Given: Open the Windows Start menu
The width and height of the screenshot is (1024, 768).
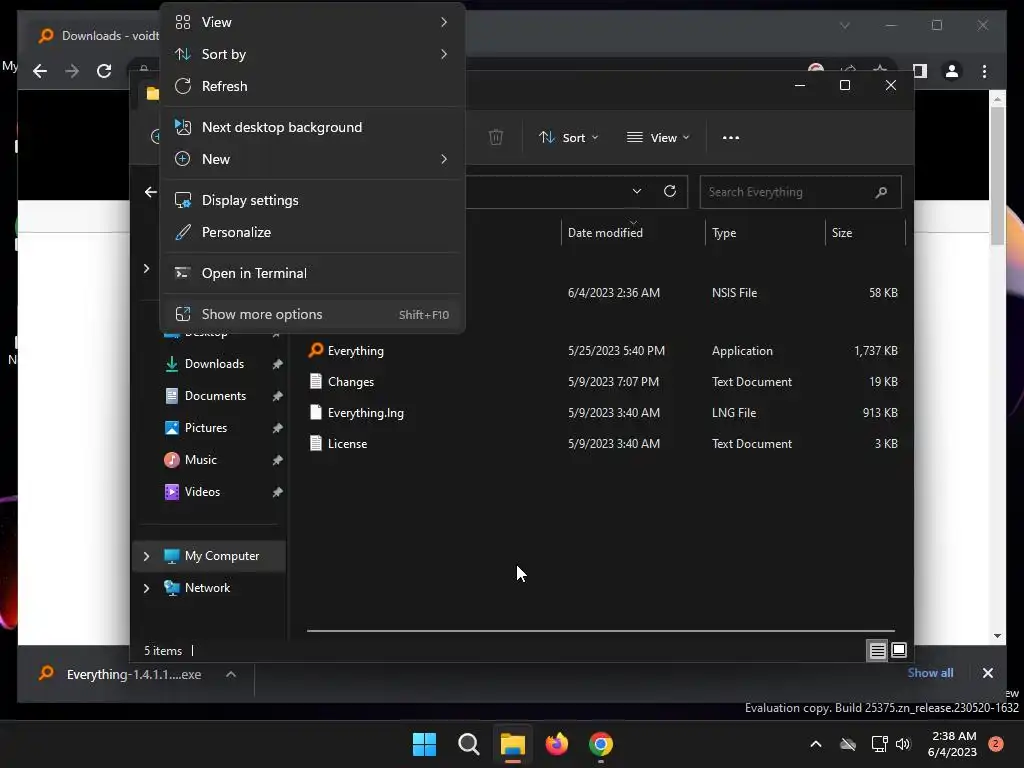Looking at the screenshot, I should point(424,744).
